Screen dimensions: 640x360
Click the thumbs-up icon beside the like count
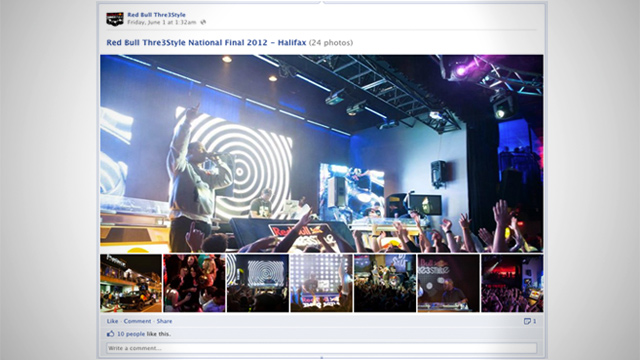tap(110, 334)
